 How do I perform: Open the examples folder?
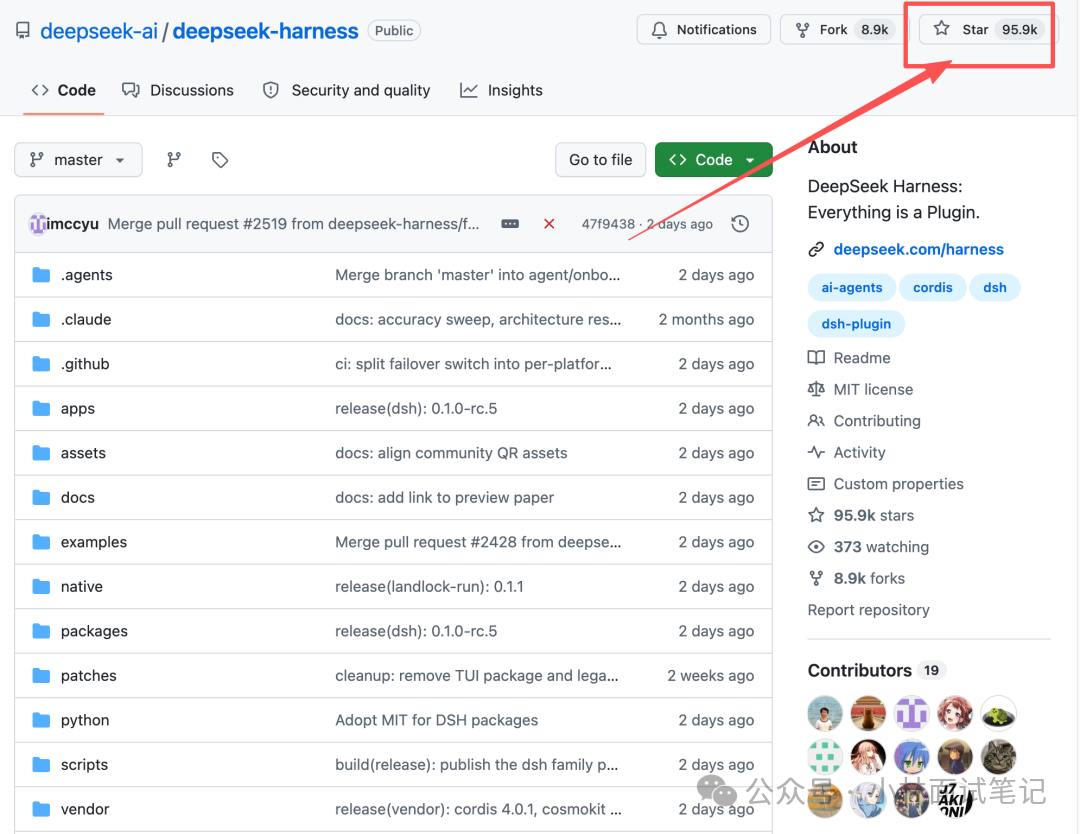coord(94,542)
